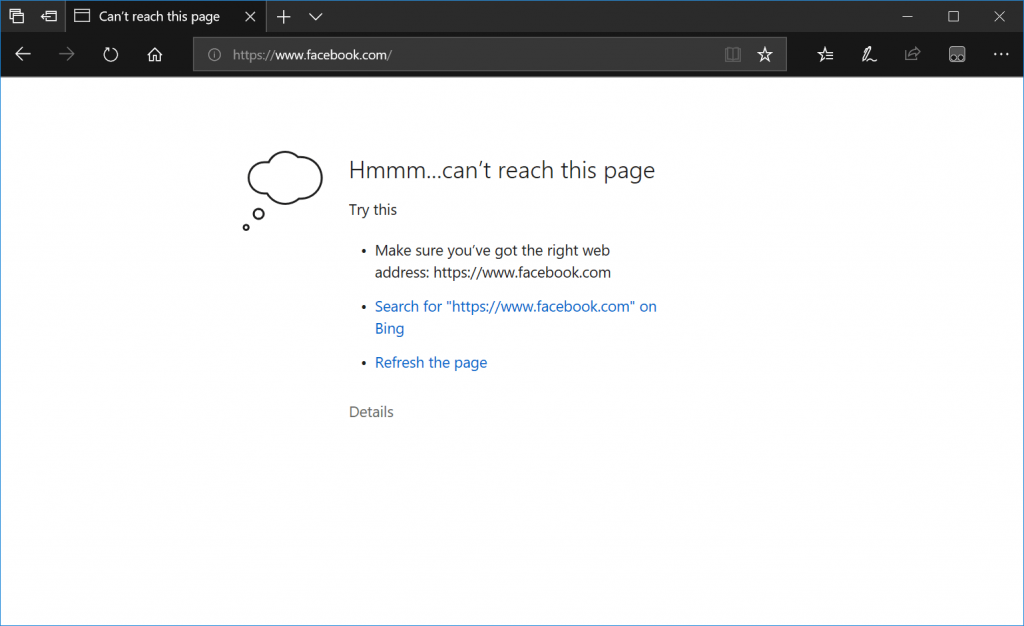Minimize the browser window
Screen dimensions: 1024x626
coord(907,17)
